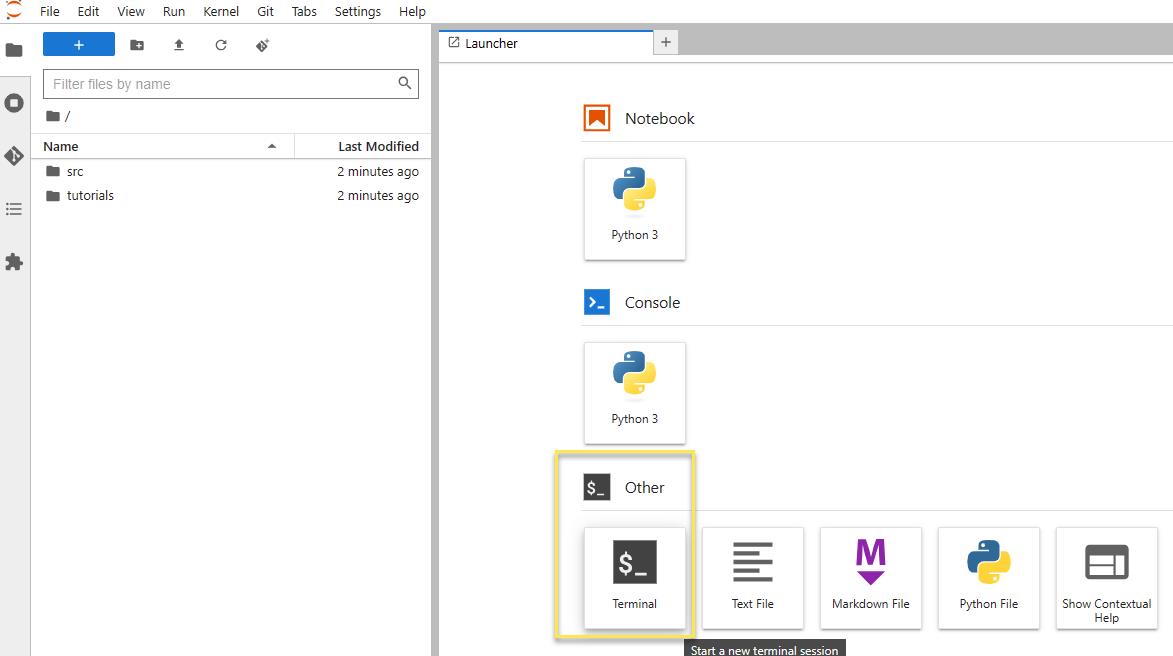
Task: Refresh the file browser list
Action: [x=221, y=45]
